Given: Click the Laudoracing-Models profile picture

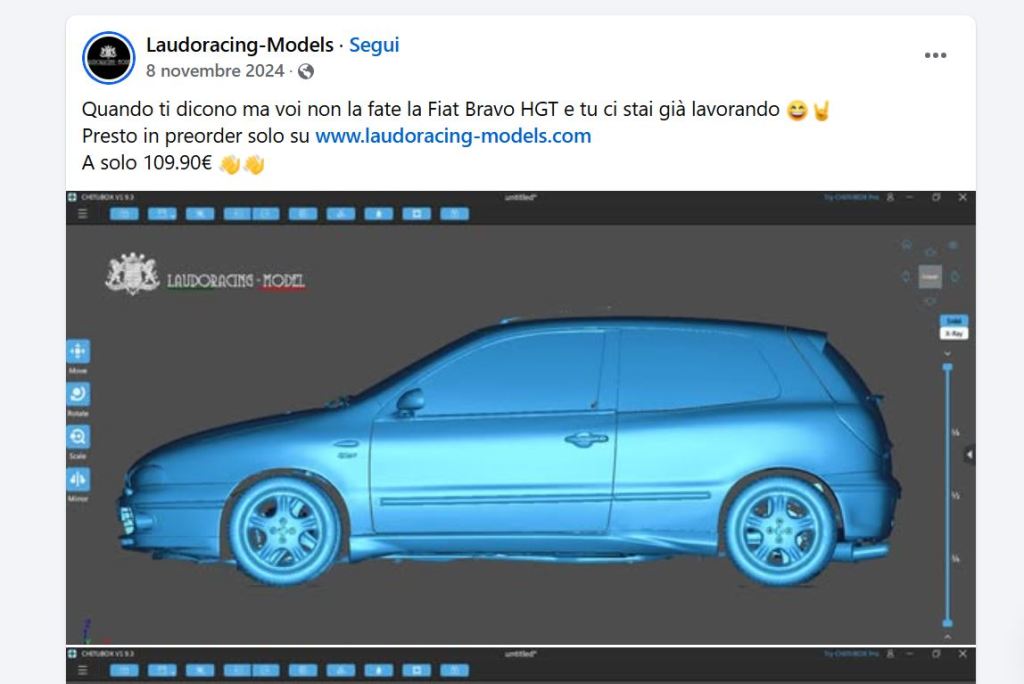Looking at the screenshot, I should pyautogui.click(x=108, y=57).
